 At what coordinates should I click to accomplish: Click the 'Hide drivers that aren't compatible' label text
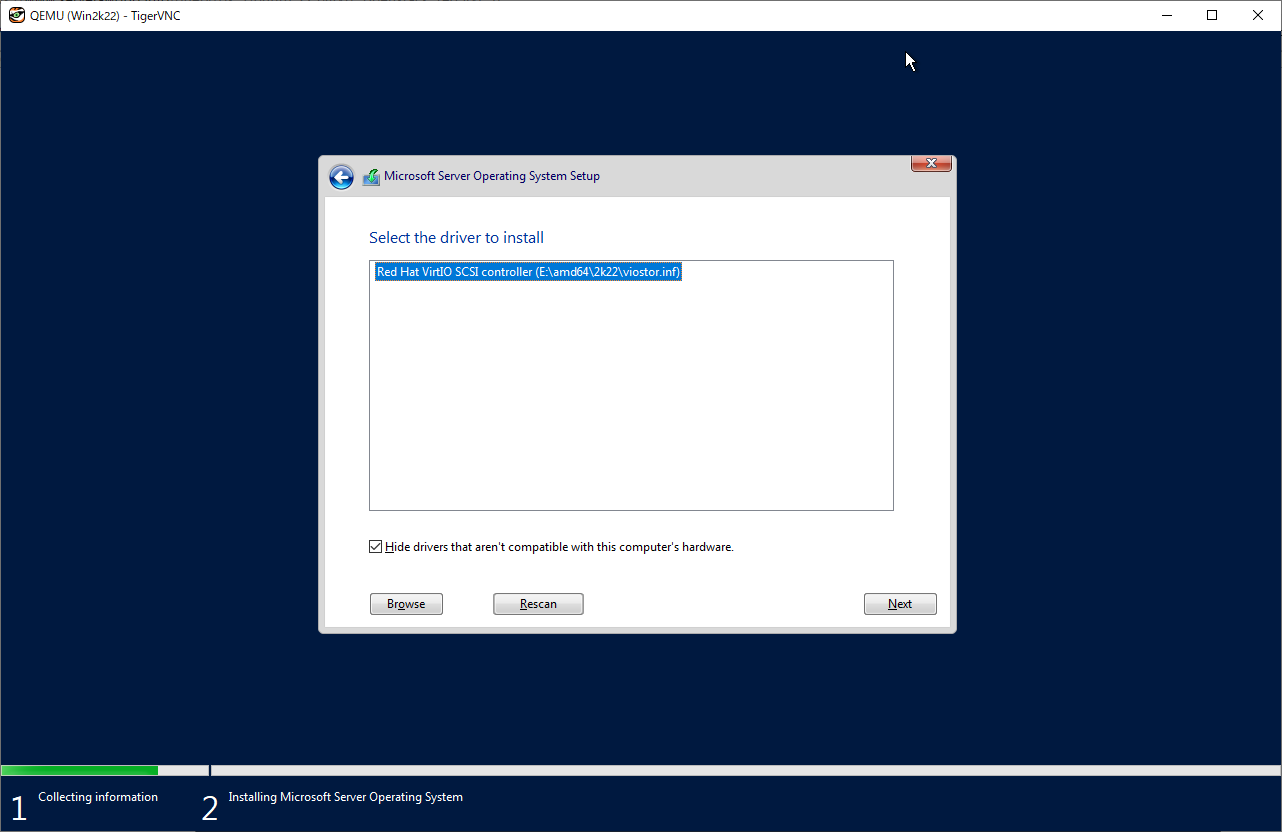click(x=559, y=547)
